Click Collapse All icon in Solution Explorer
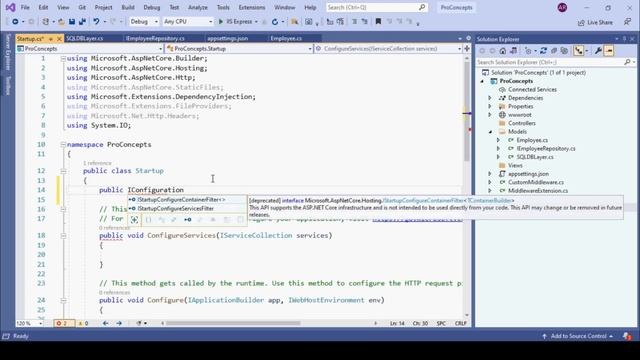This screenshot has width=640, height=360. pyautogui.click(x=554, y=51)
